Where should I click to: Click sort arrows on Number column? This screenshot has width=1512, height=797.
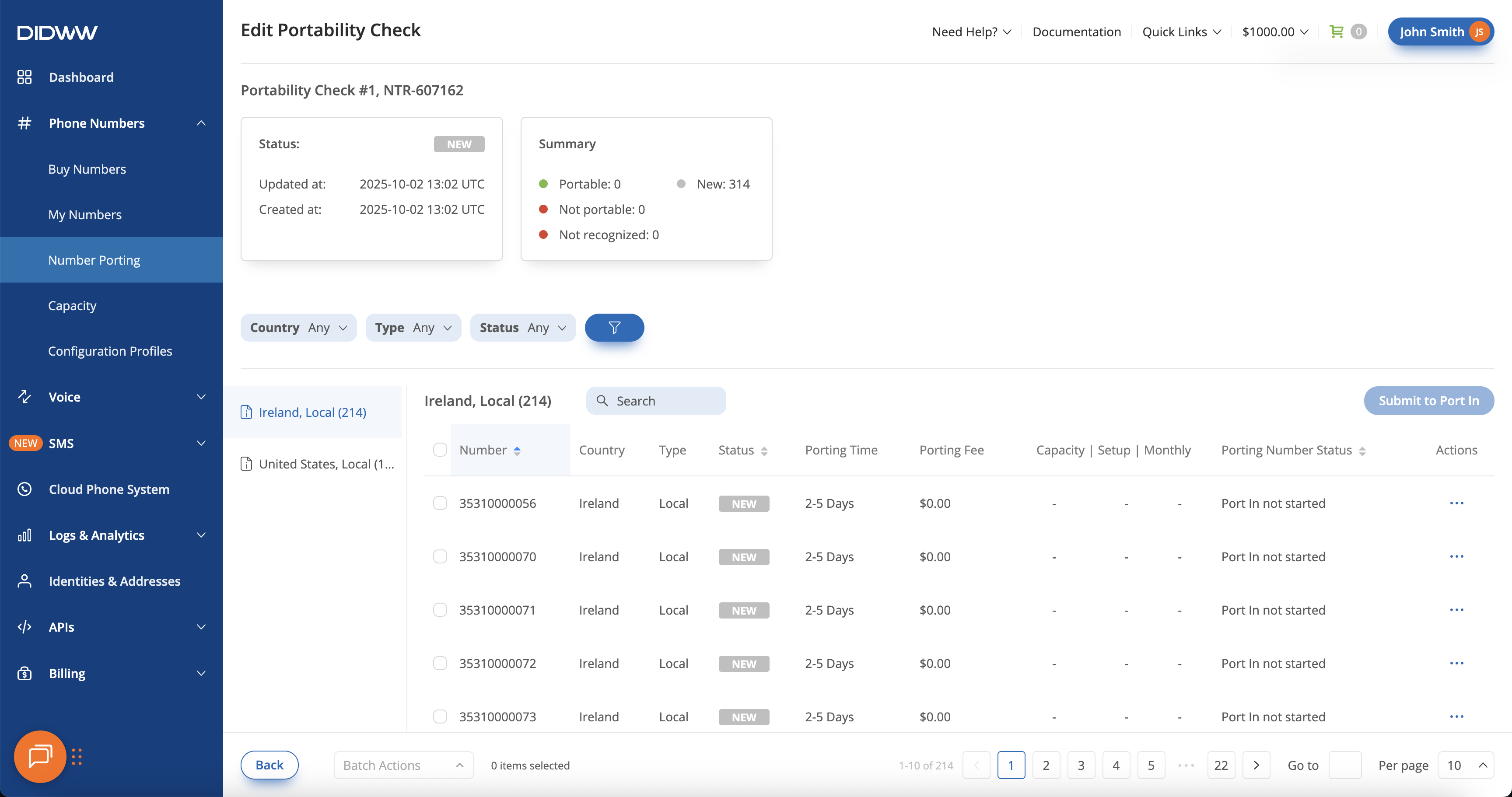[x=517, y=451]
